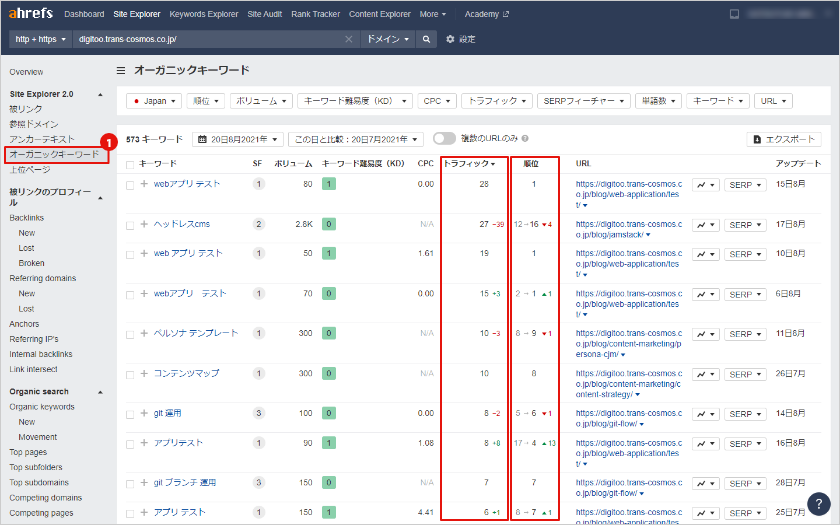
Task: Click KD badge in コンテンツマップ row
Action: pos(329,373)
